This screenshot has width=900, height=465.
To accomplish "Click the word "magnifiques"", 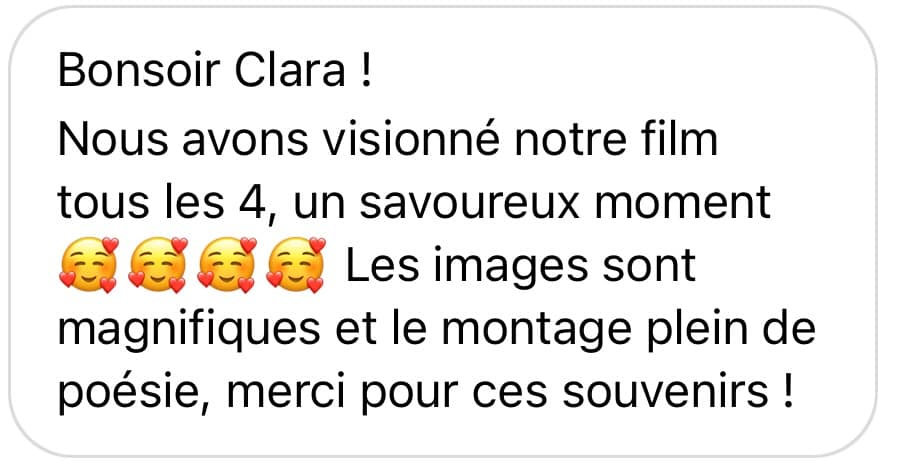I will [189, 332].
